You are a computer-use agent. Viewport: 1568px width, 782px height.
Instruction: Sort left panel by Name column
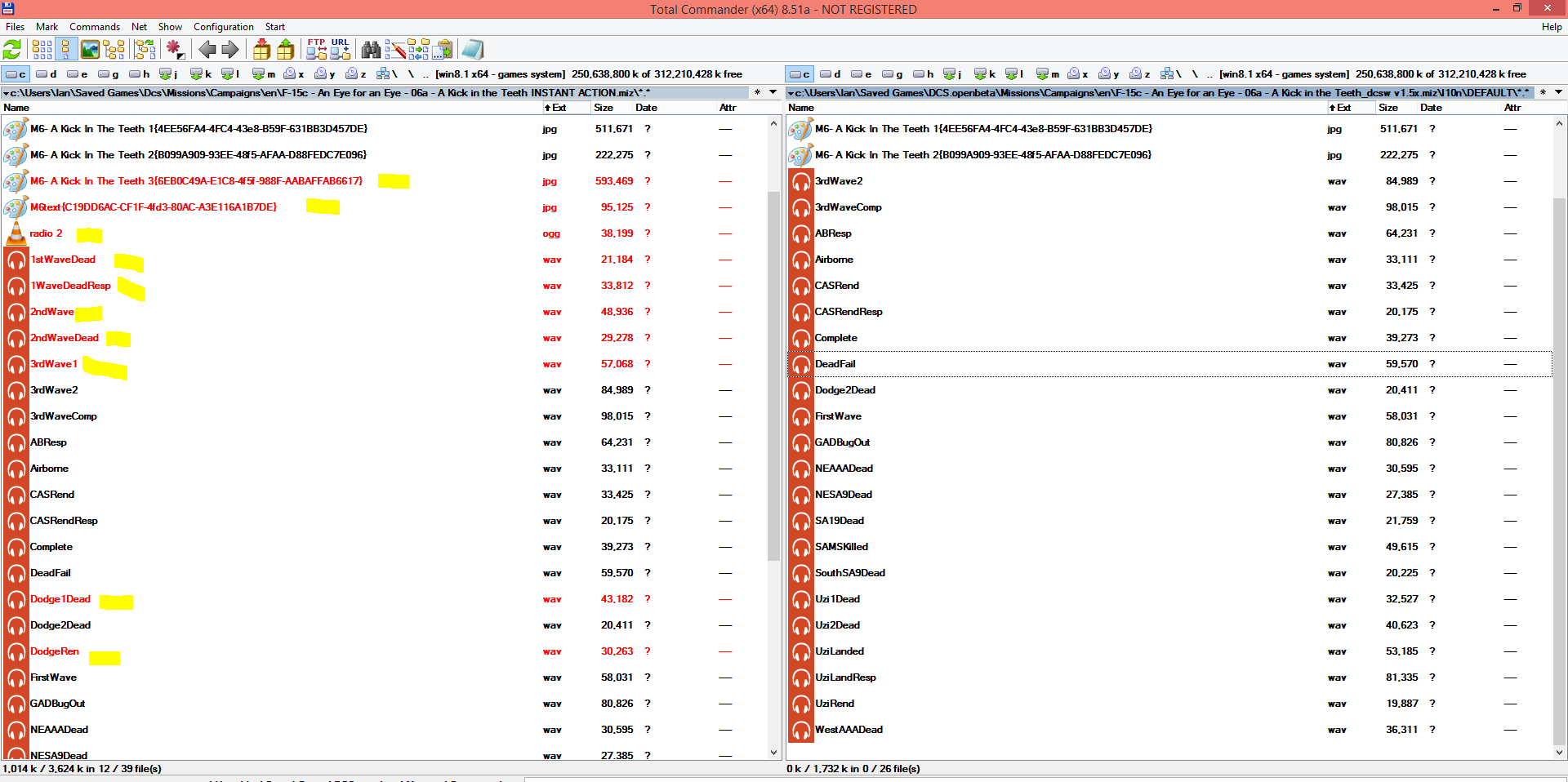271,108
